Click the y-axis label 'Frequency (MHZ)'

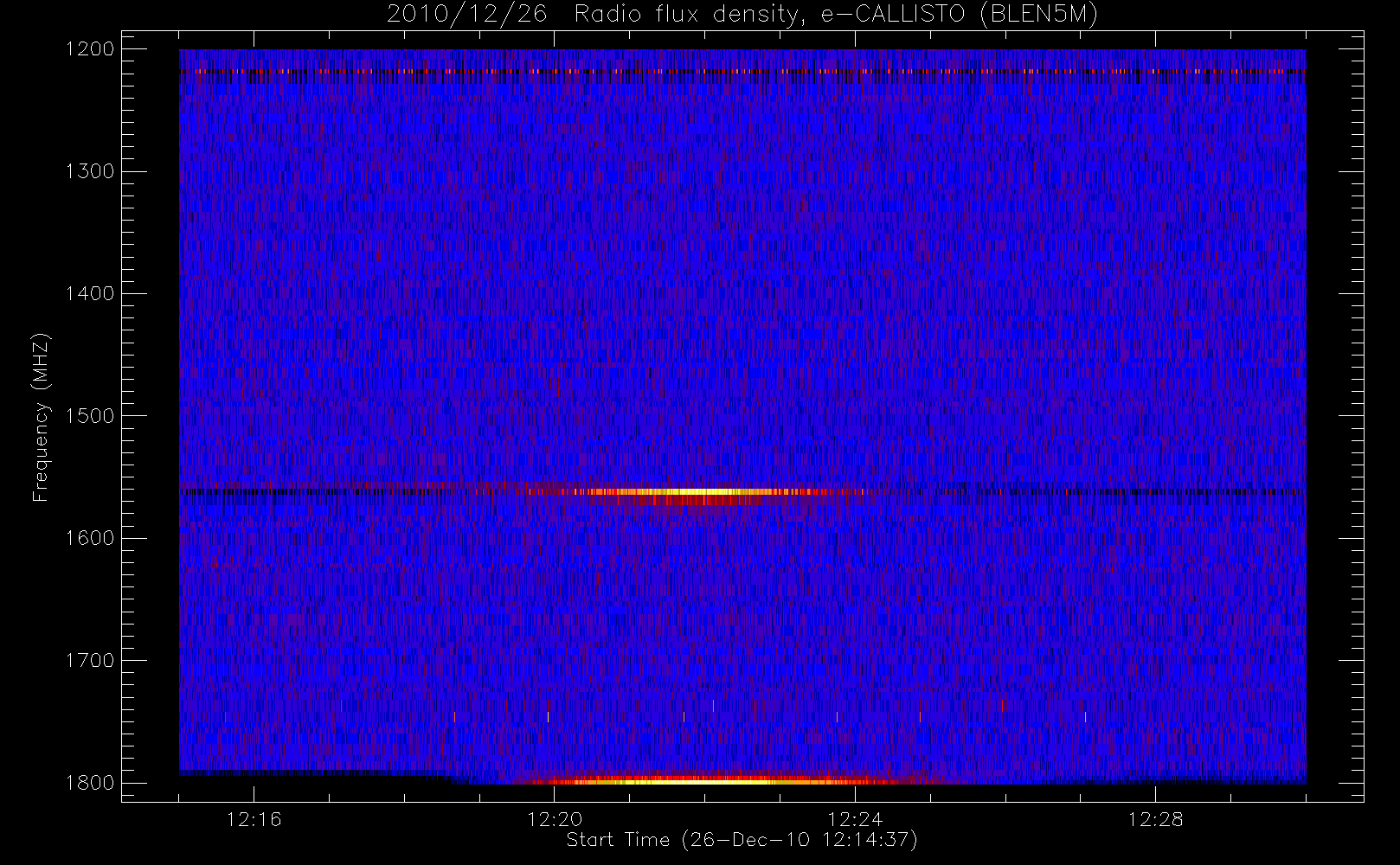point(40,417)
